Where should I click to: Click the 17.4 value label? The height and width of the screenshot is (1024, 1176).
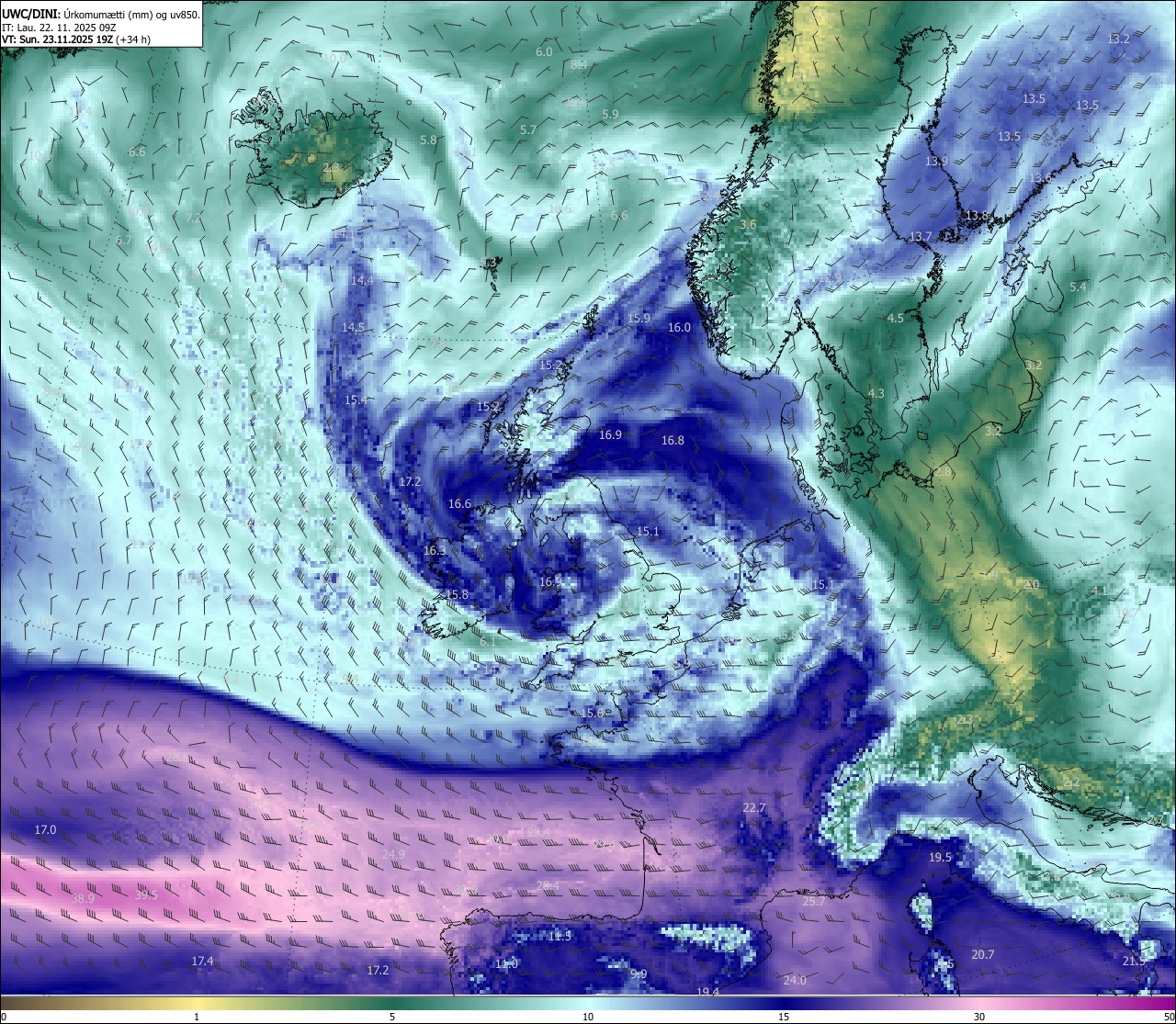[202, 961]
